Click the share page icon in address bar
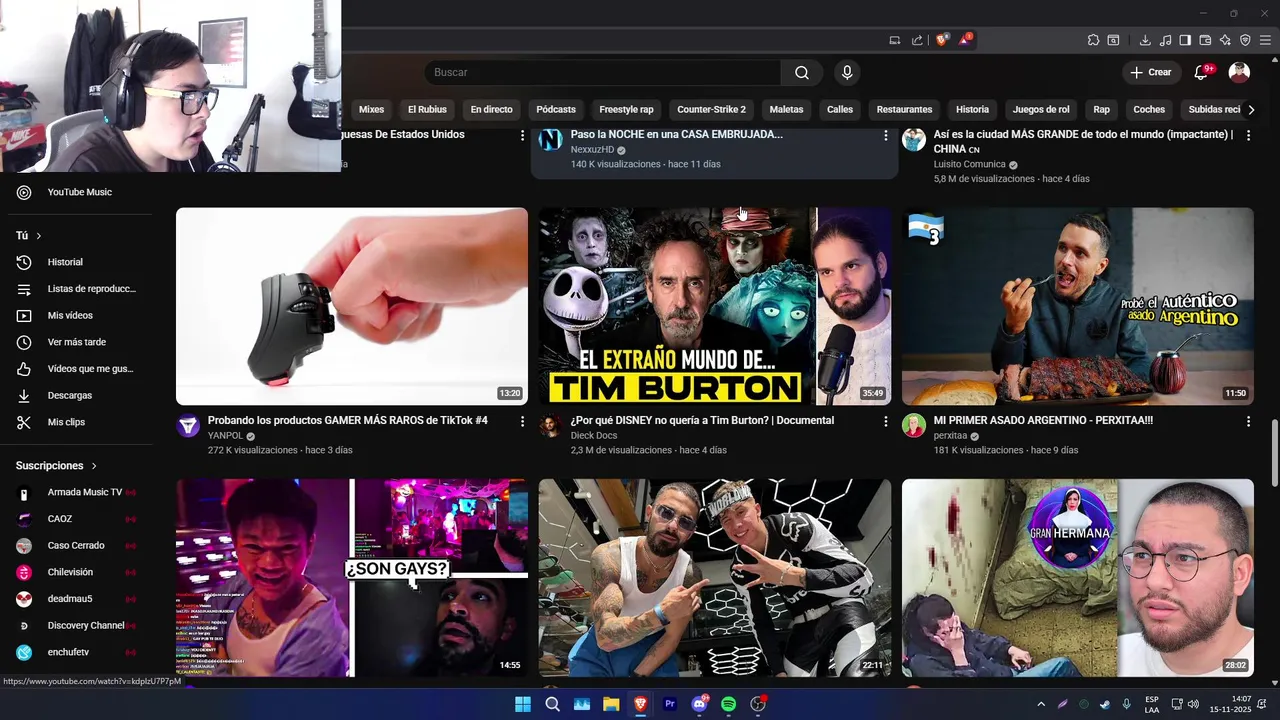This screenshot has height=720, width=1280. 917,40
